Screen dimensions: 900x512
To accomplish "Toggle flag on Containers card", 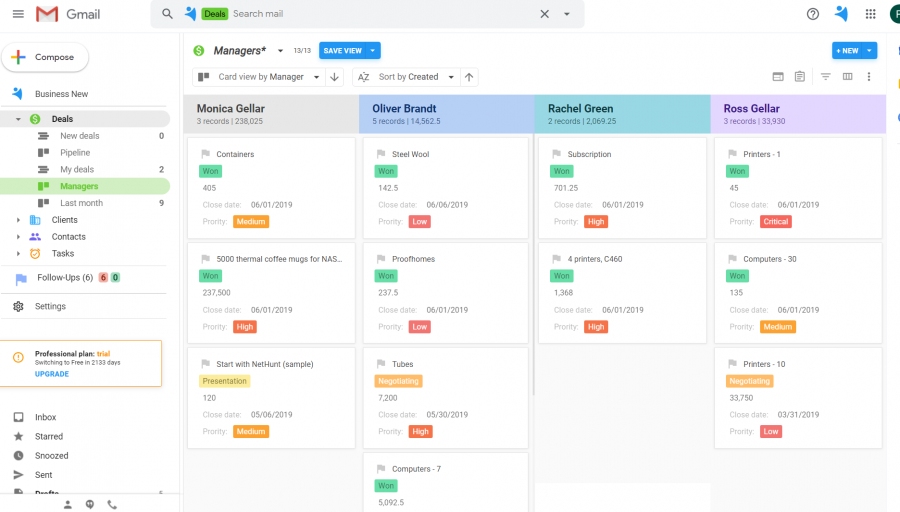I will tap(205, 154).
